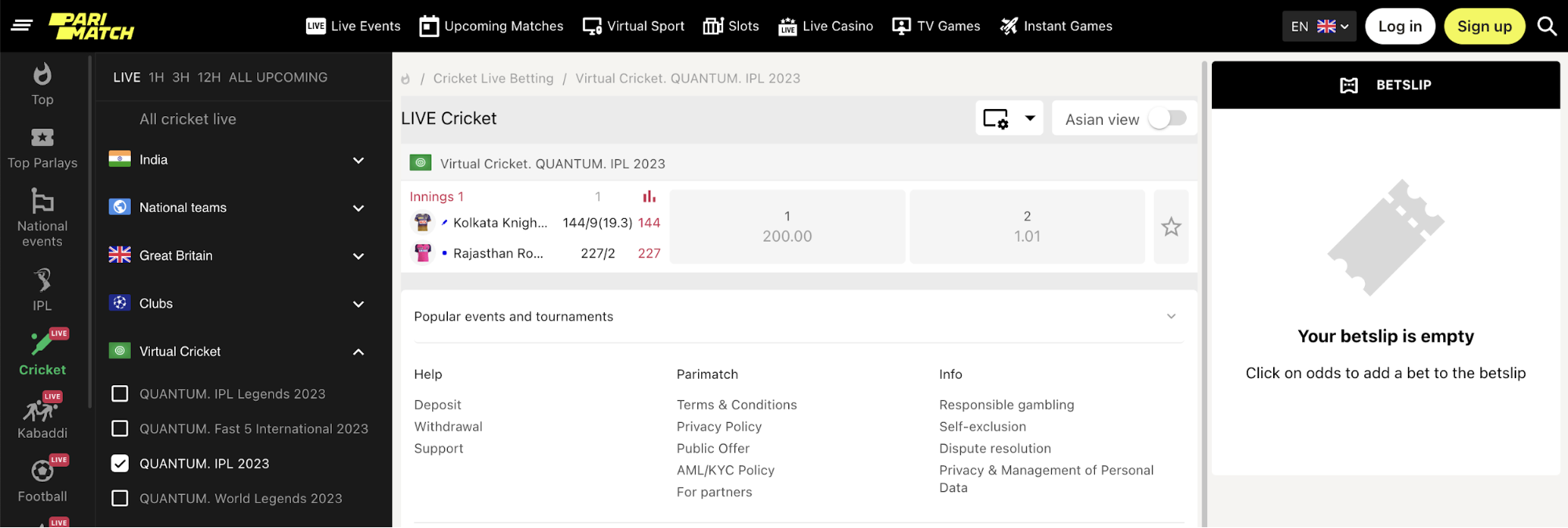Open Slots from top navigation
Screen dimensions: 1568x528
(x=731, y=26)
